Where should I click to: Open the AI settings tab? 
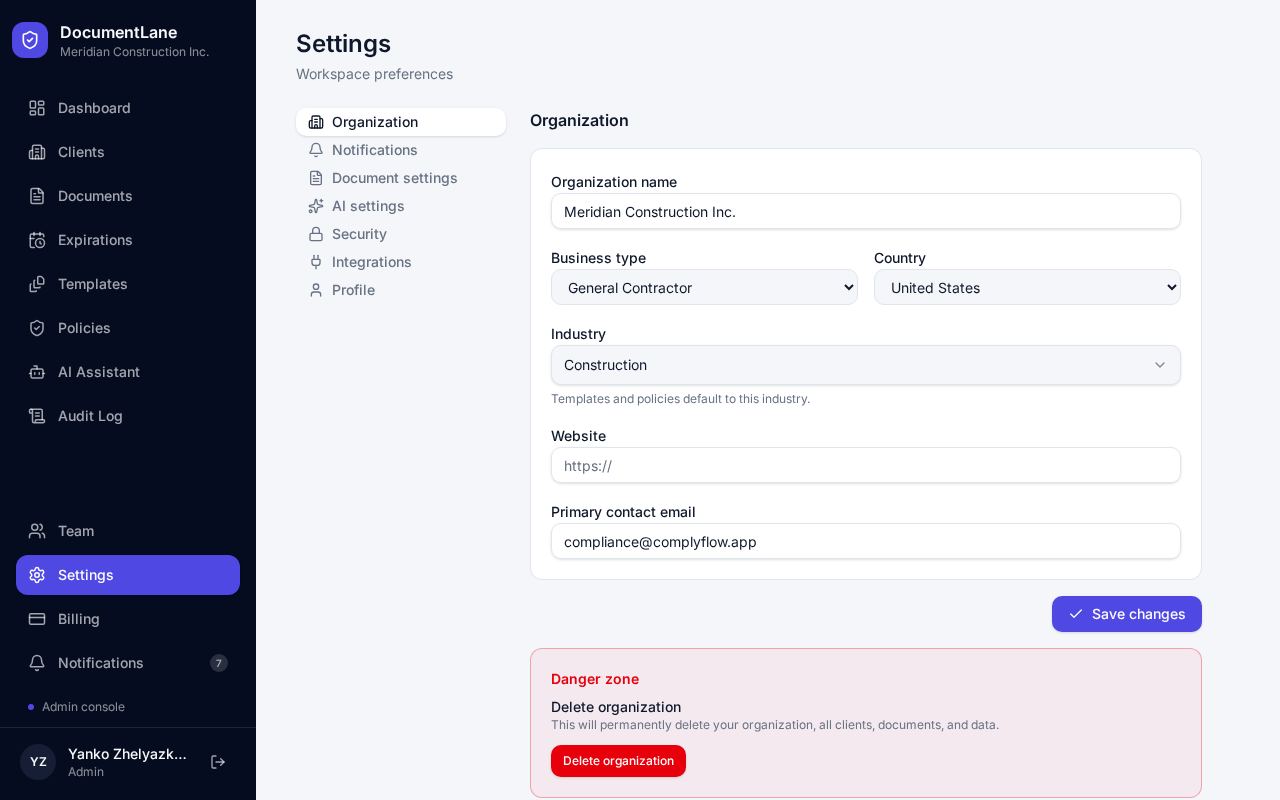(401, 206)
